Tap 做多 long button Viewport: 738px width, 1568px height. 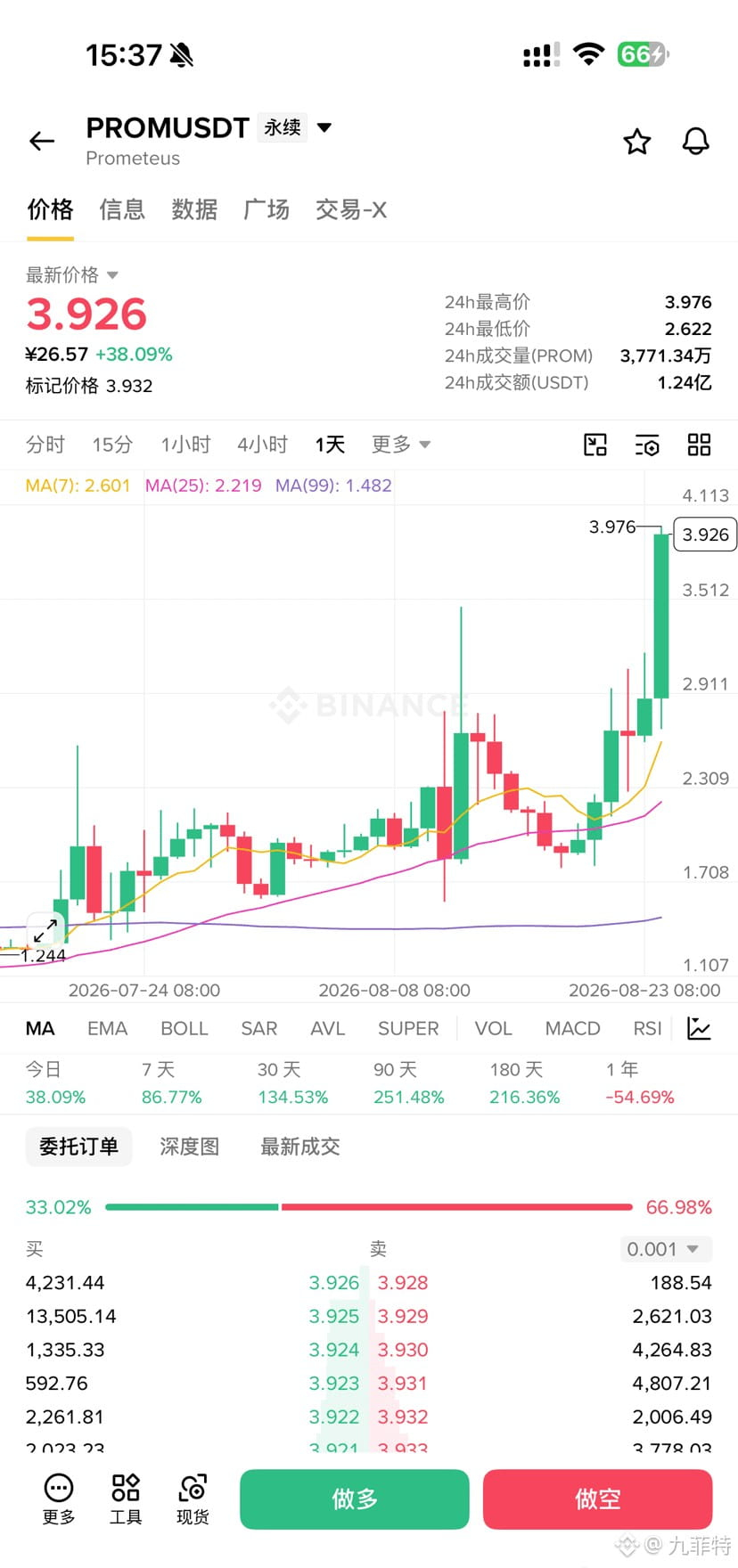tap(355, 1499)
